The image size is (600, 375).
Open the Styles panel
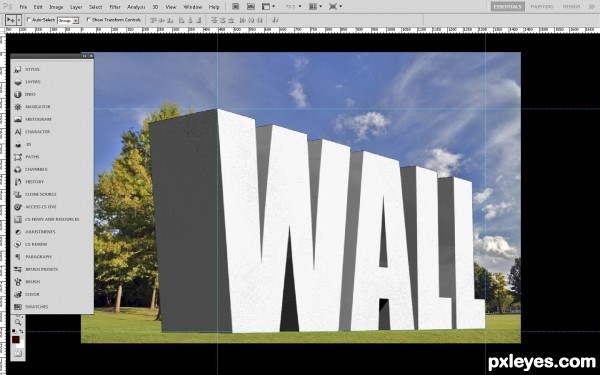tap(27, 69)
